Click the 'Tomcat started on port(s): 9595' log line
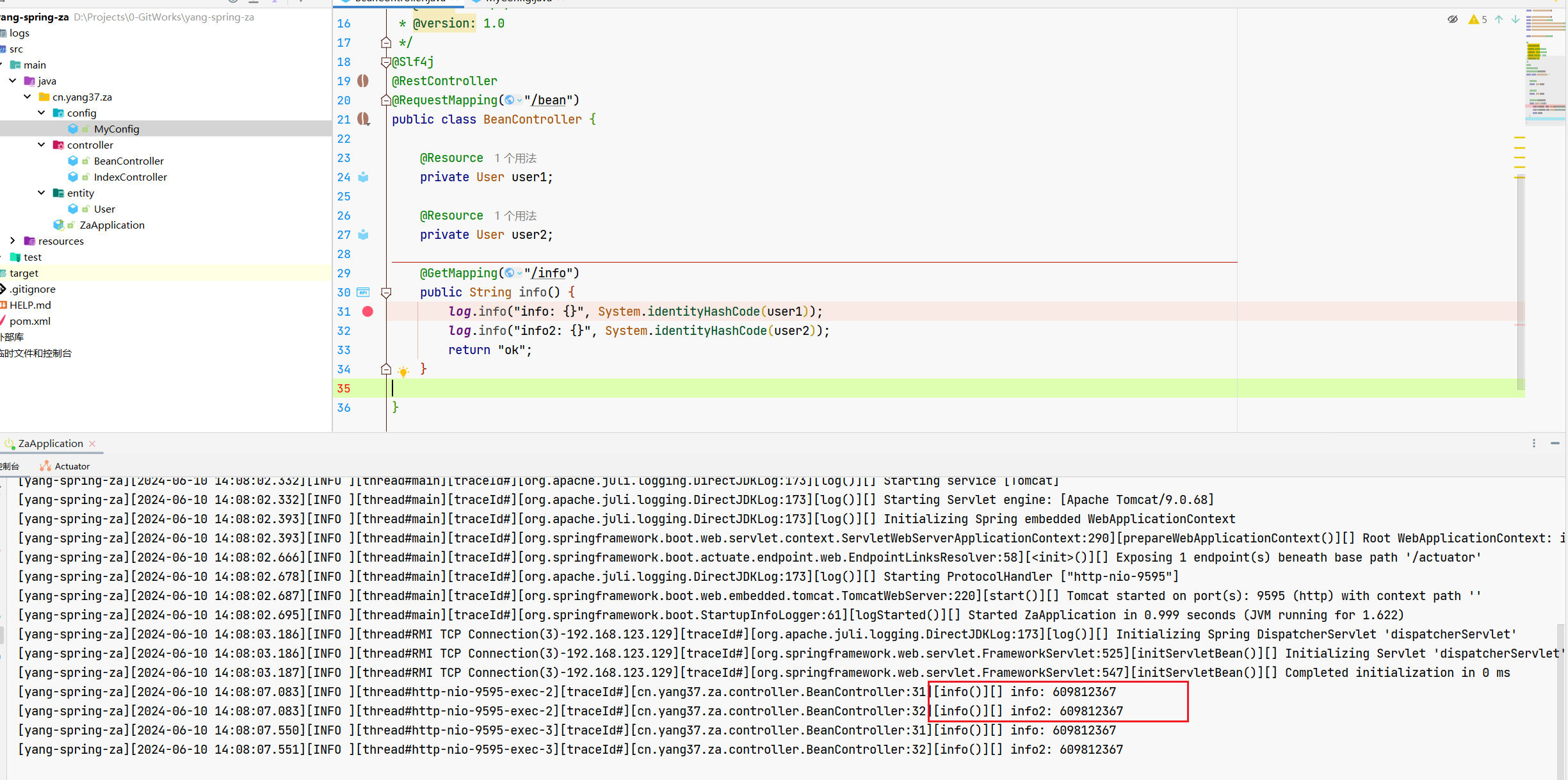 click(749, 596)
